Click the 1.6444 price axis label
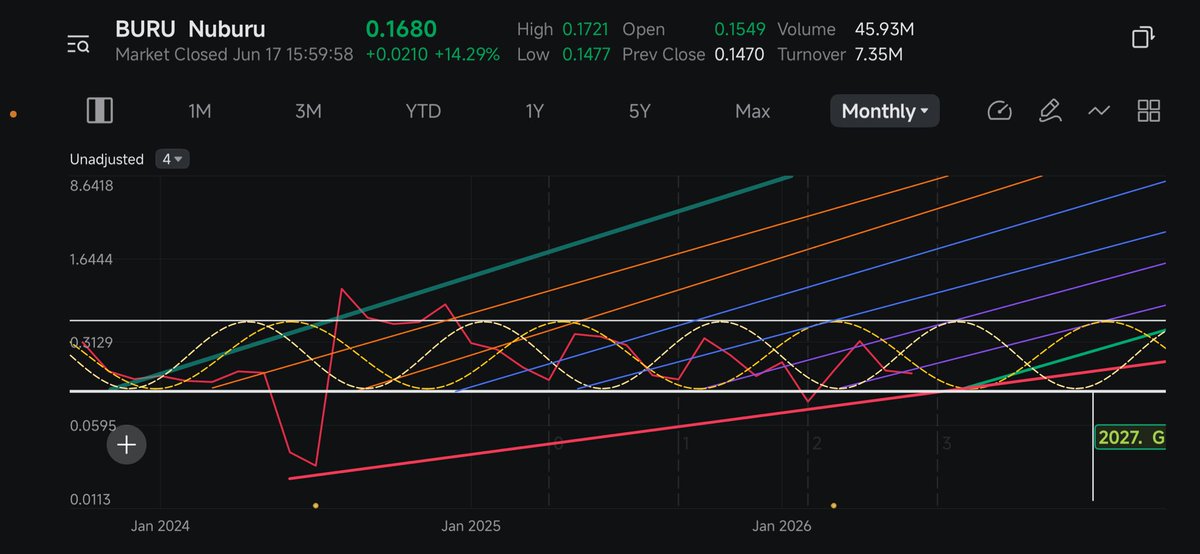The width and height of the screenshot is (1200, 554). (x=91, y=260)
